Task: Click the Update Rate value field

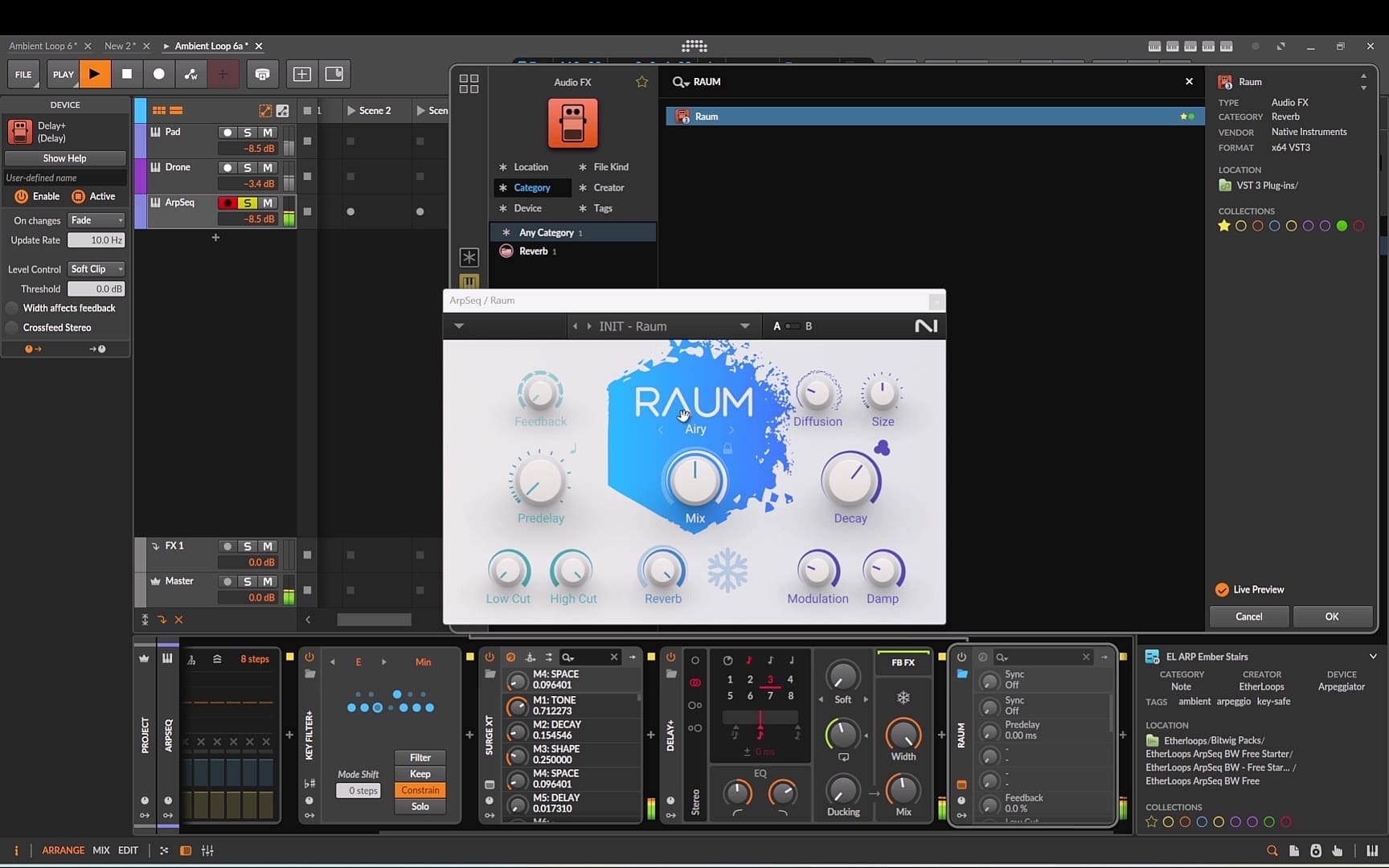Action: pyautogui.click(x=96, y=240)
